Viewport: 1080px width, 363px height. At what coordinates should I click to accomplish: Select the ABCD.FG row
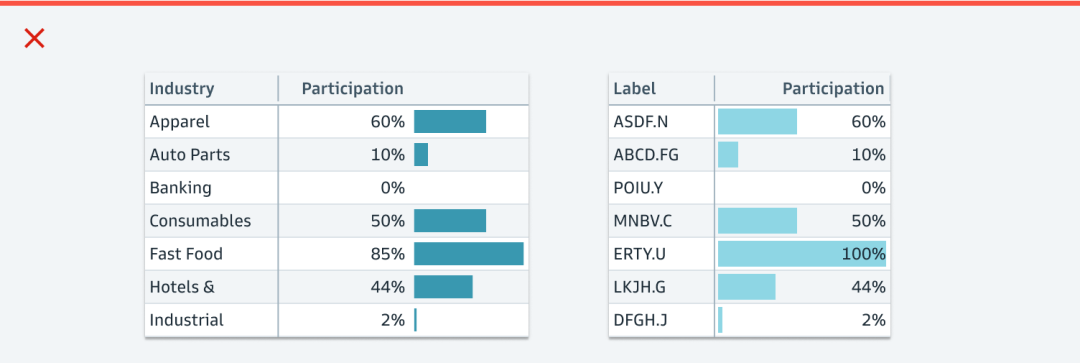[749, 155]
